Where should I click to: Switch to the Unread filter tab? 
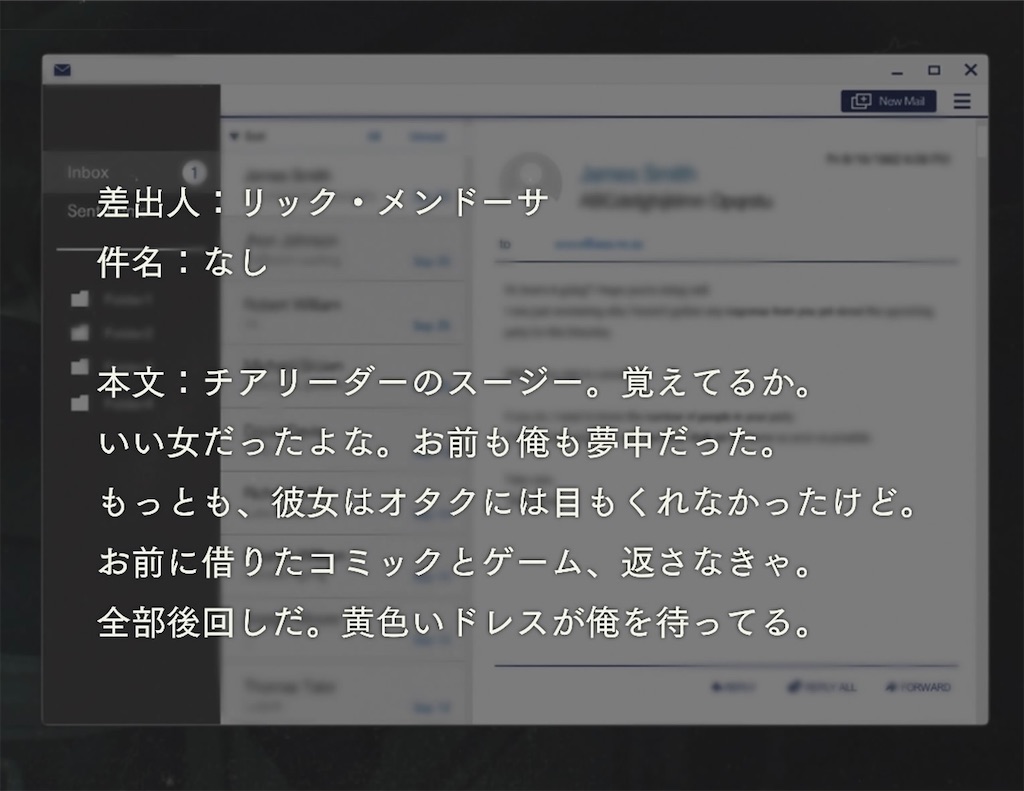tap(427, 137)
